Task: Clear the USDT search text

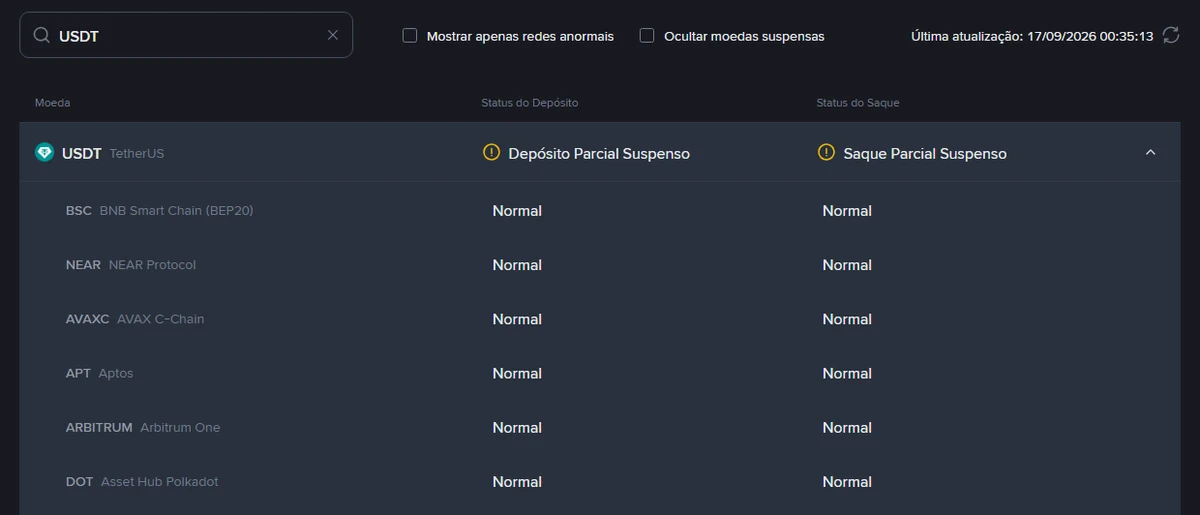Action: click(333, 35)
